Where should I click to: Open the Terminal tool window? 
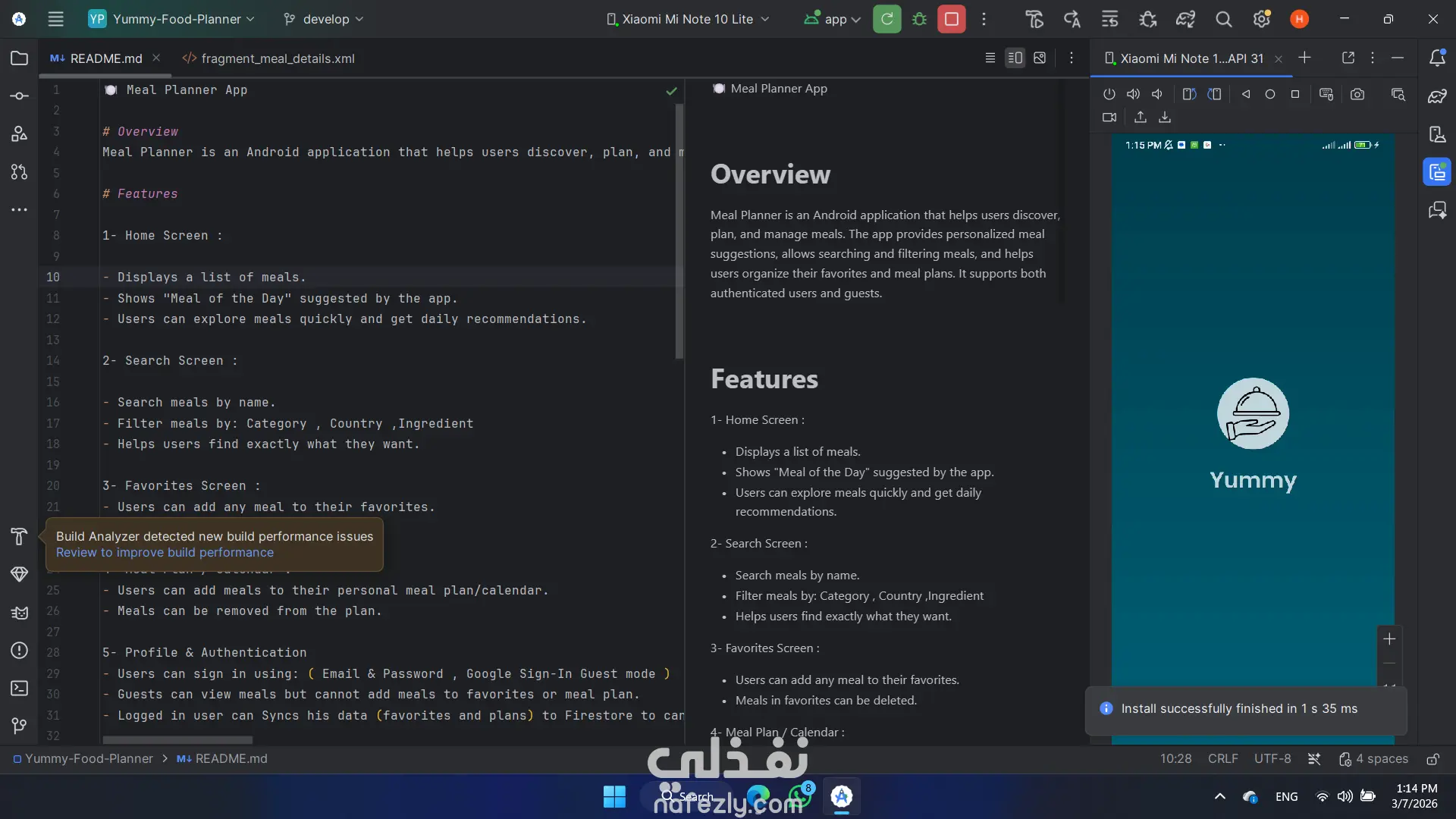coord(20,689)
